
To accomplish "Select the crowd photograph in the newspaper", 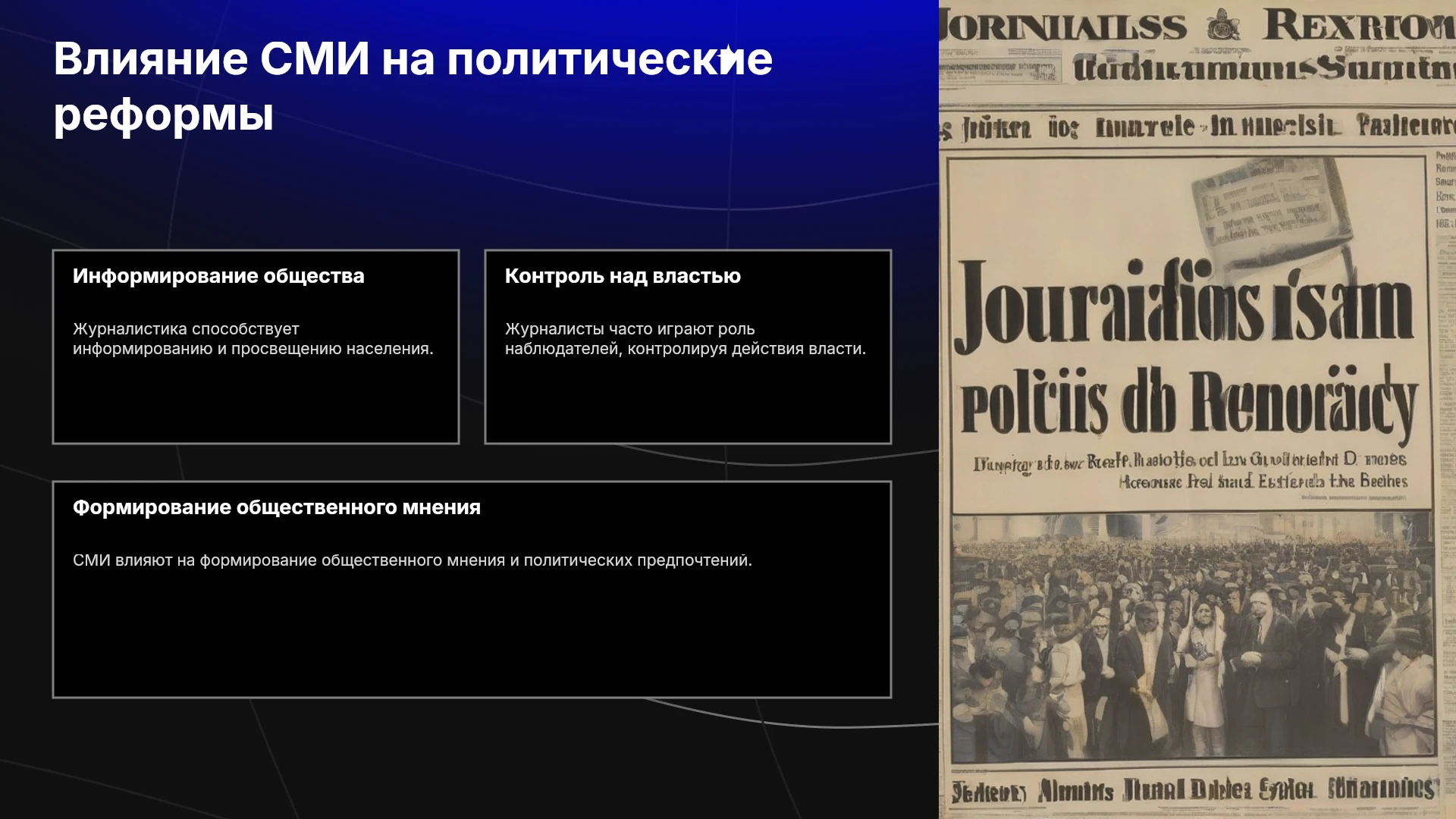I will point(1191,635).
